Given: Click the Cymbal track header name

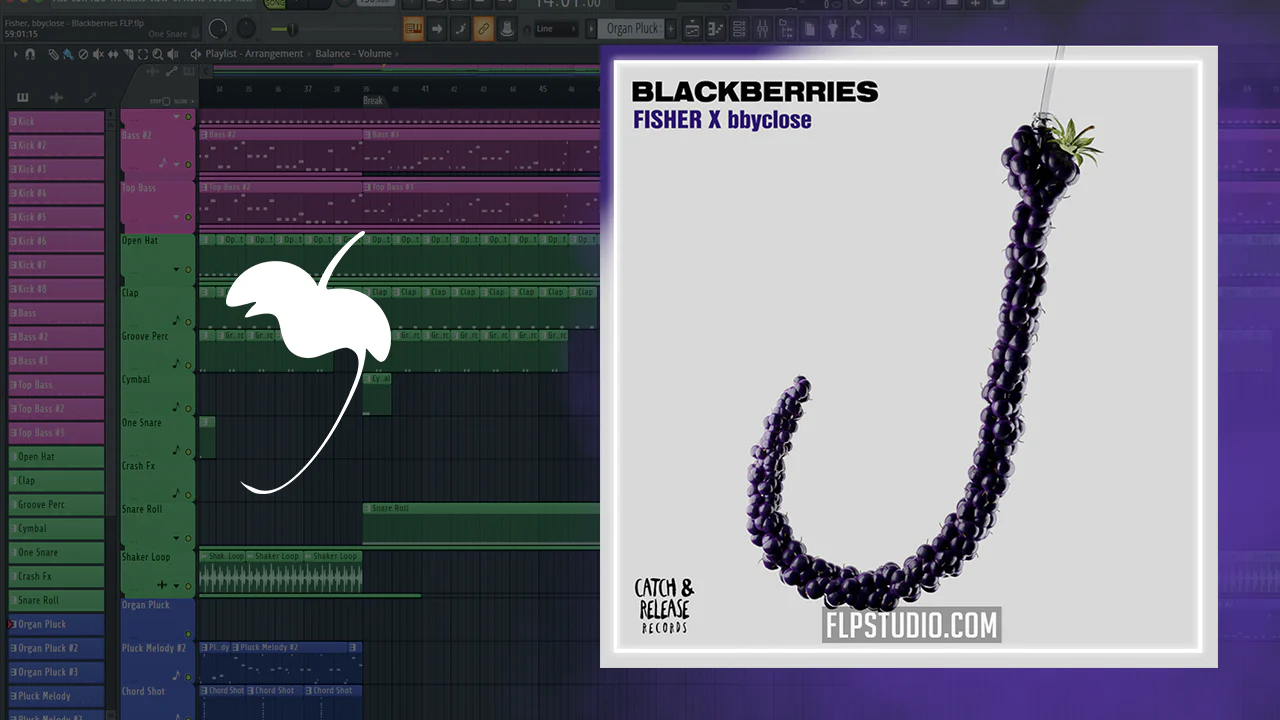Looking at the screenshot, I should 136,380.
